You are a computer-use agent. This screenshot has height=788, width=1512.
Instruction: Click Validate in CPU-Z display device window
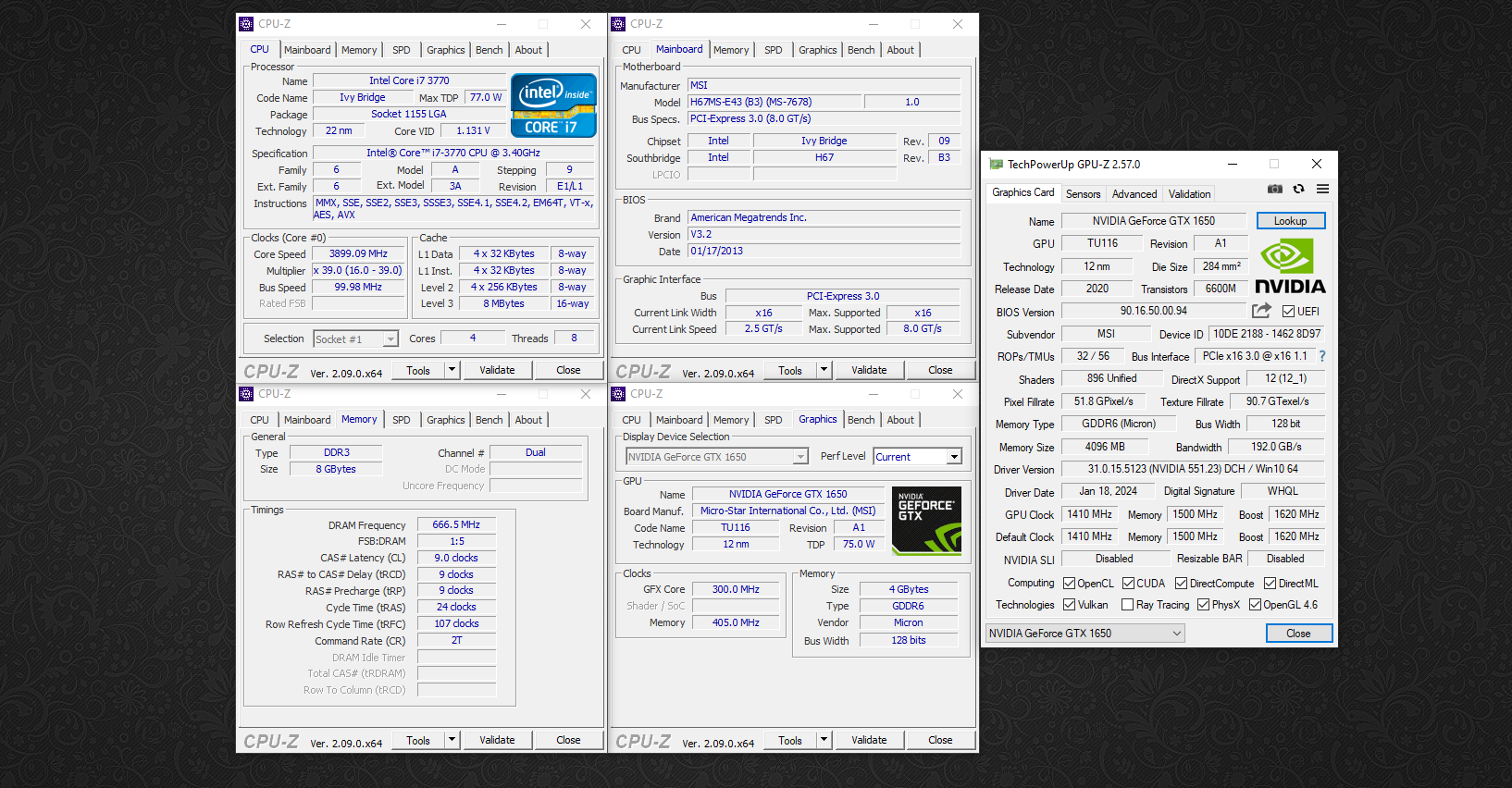(x=869, y=740)
